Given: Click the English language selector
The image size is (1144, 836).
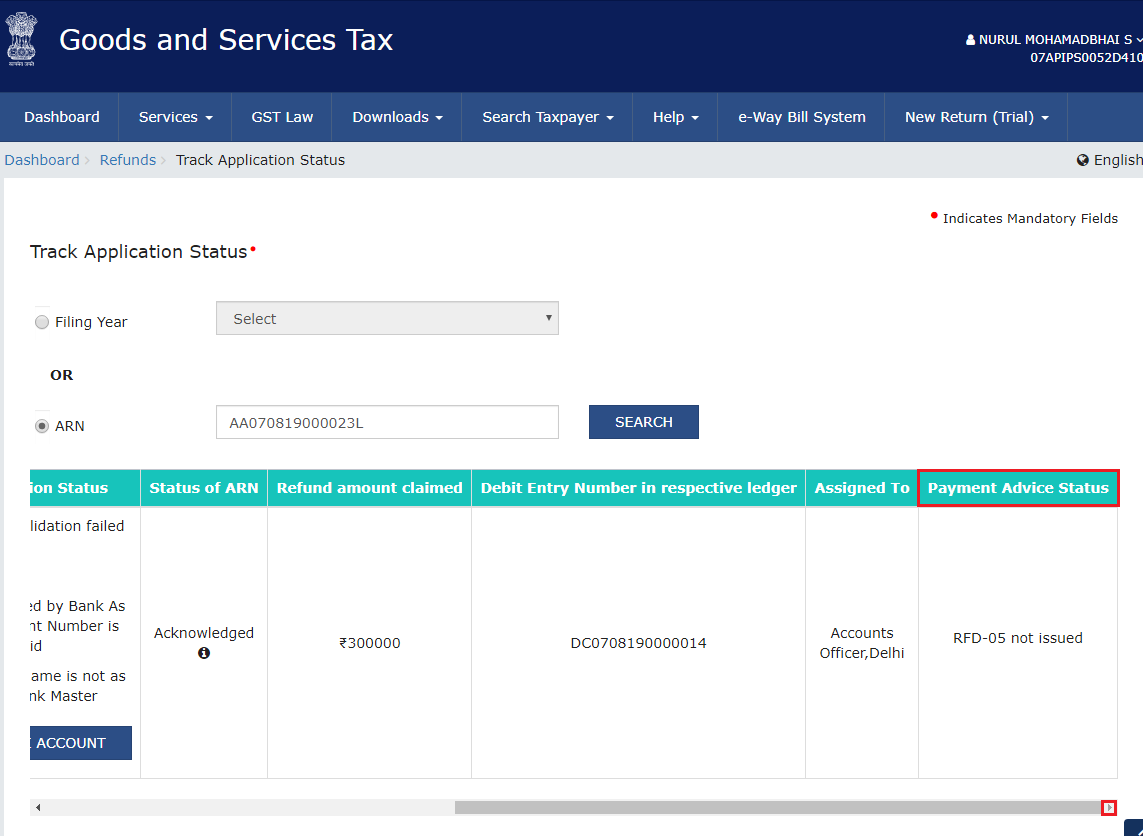Looking at the screenshot, I should tap(1110, 160).
